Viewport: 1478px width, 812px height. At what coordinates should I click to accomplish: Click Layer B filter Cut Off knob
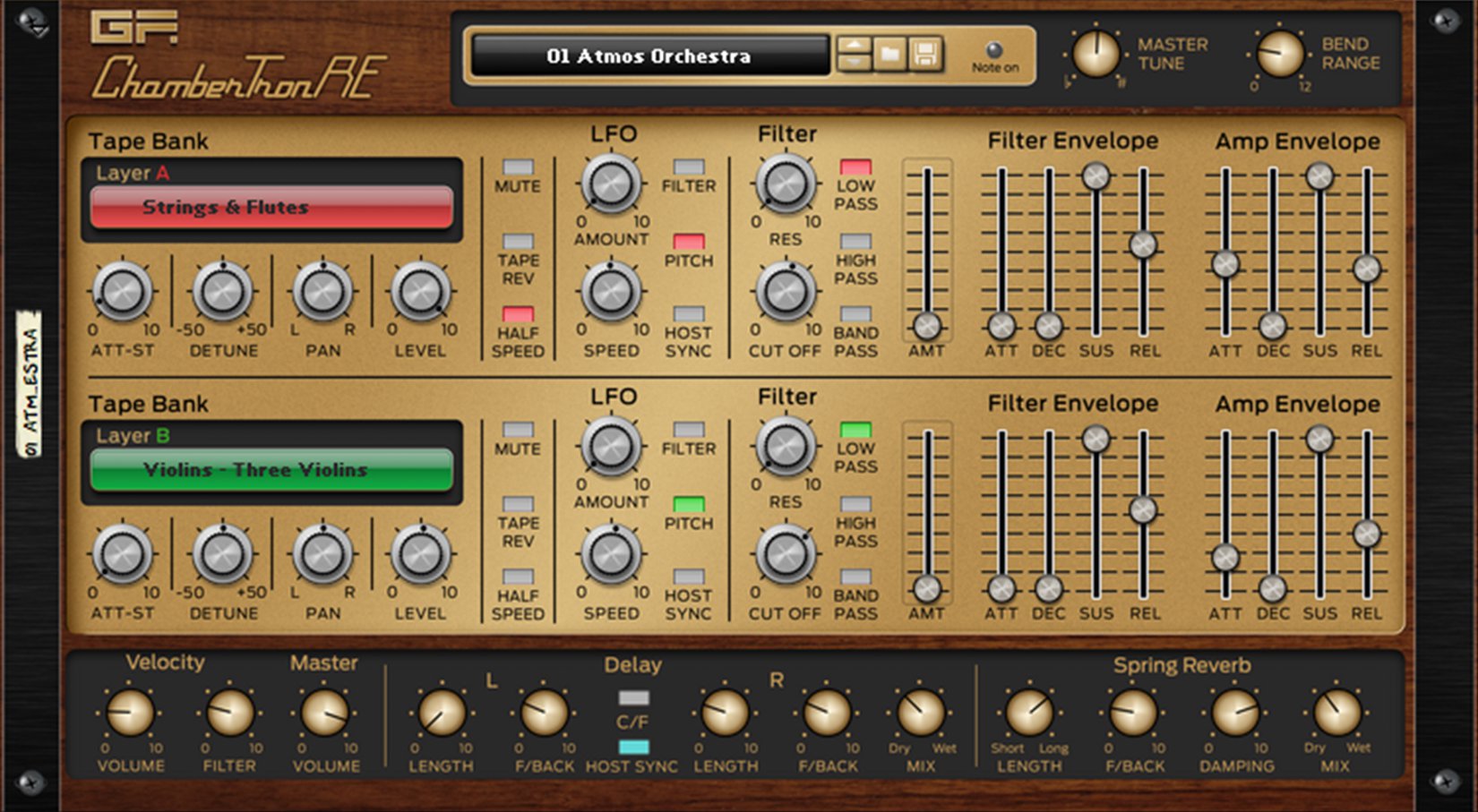(786, 554)
